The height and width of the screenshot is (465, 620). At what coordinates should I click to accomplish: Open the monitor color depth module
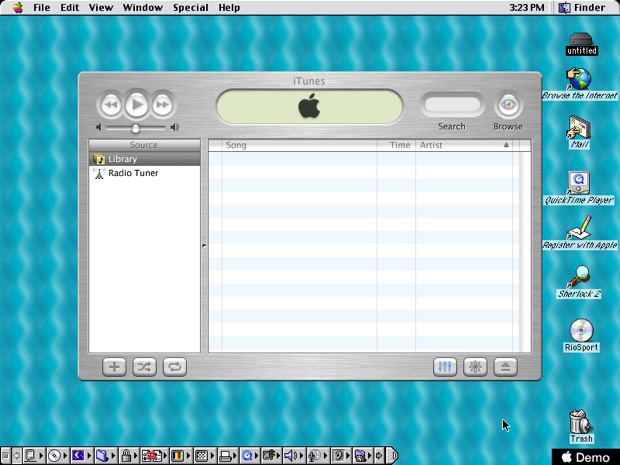coord(181,456)
